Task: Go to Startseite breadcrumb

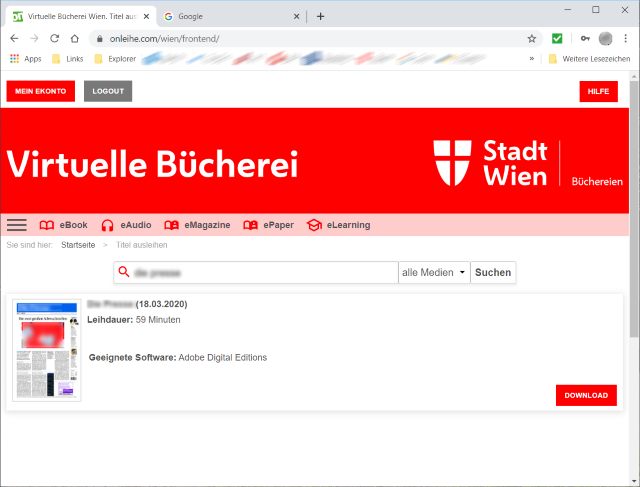Action: pyautogui.click(x=78, y=245)
